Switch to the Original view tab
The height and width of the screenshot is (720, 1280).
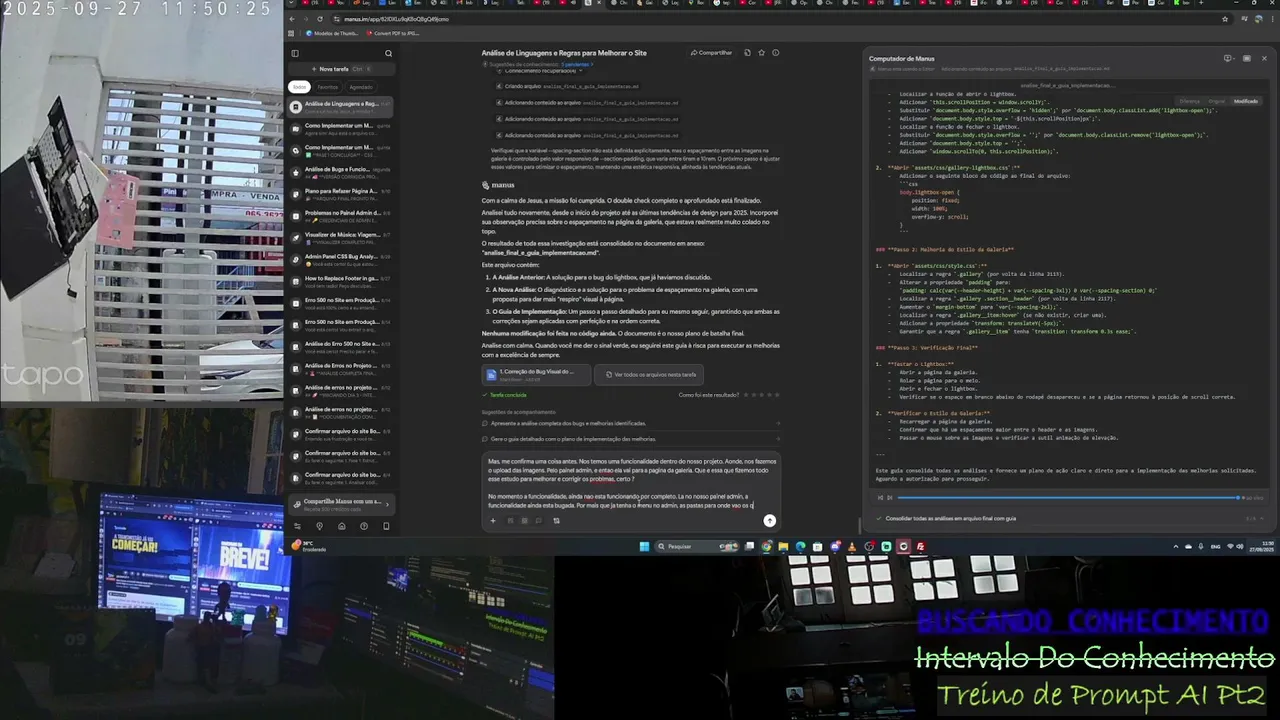point(1217,101)
